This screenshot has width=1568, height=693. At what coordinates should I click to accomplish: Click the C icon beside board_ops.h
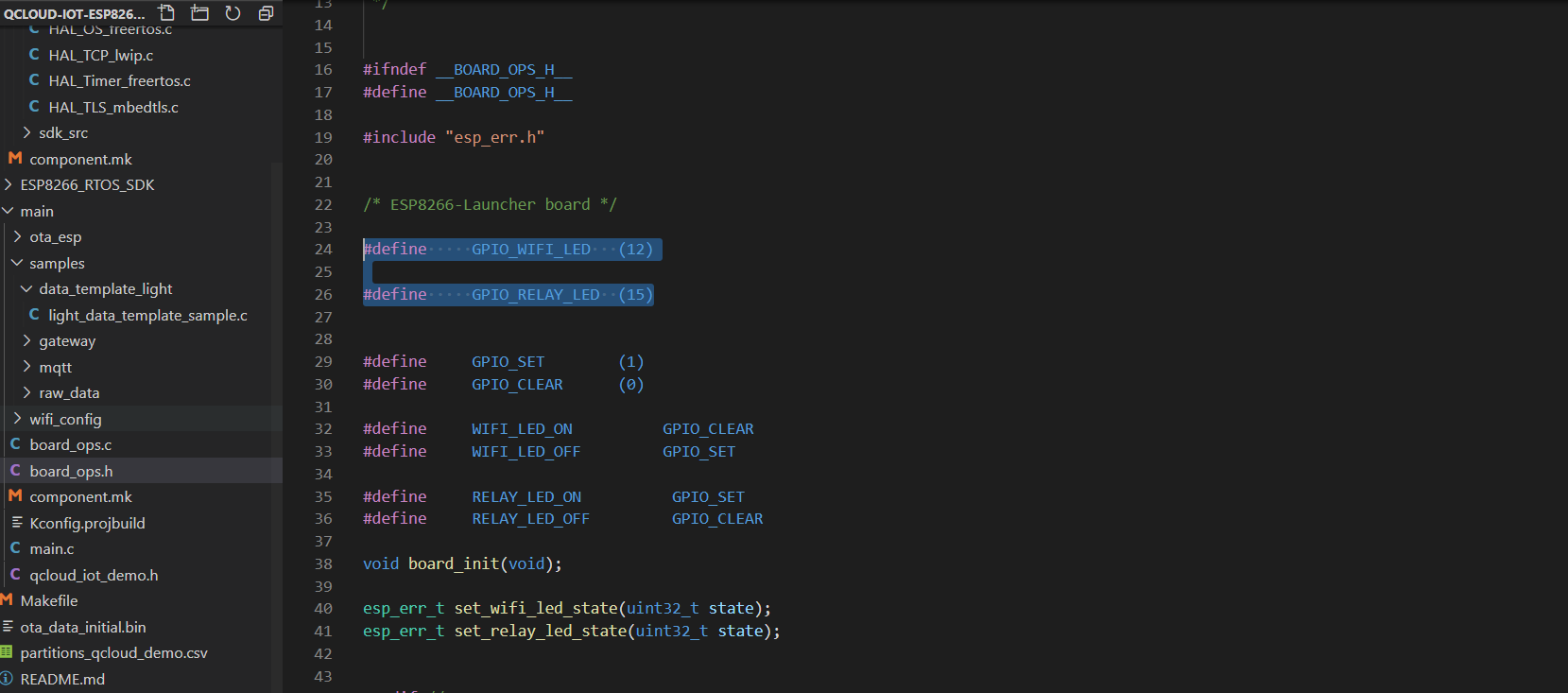[x=15, y=471]
